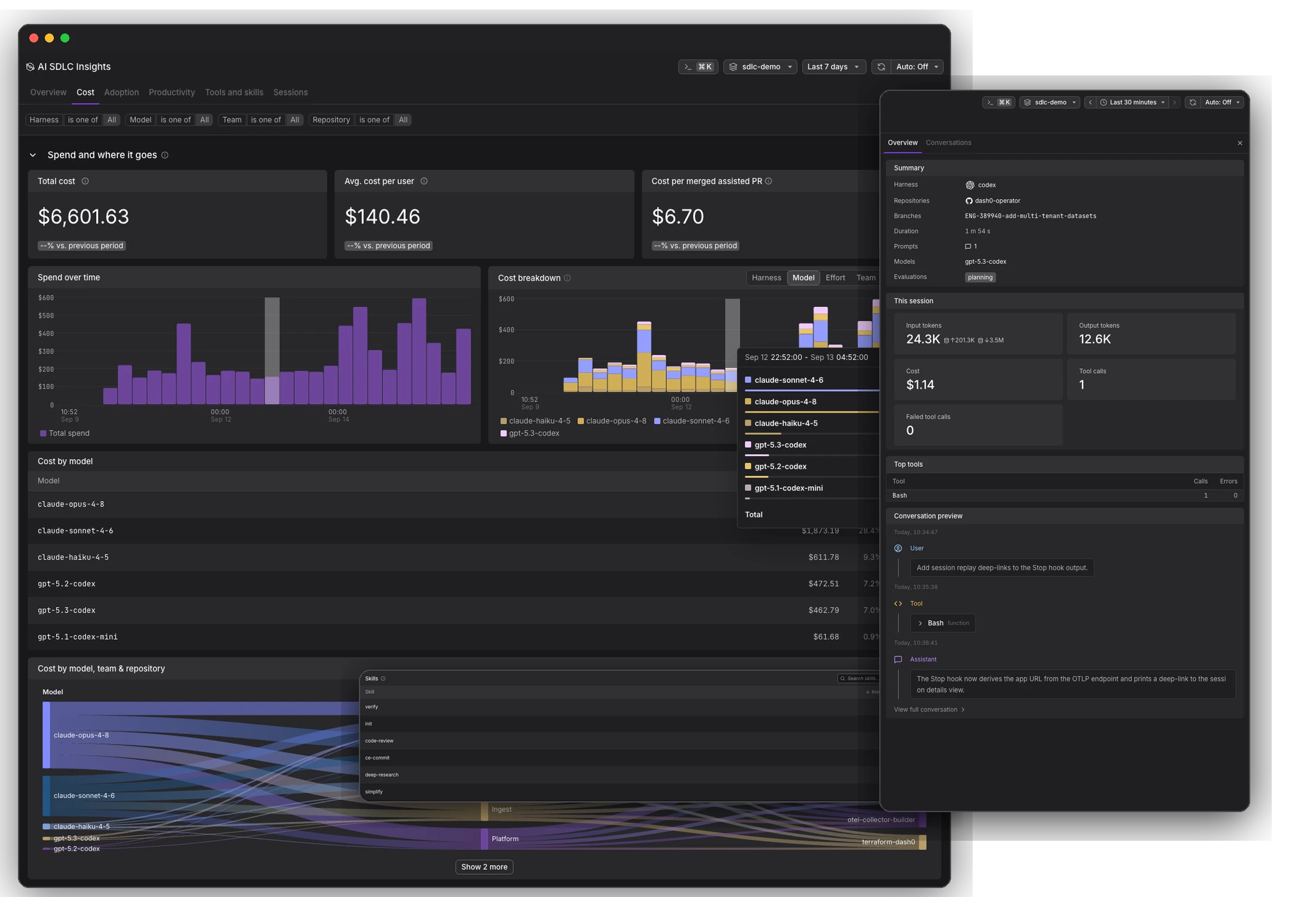Screen dimensions: 1316x897
Task: Click the Search skills input field
Action: (x=860, y=679)
